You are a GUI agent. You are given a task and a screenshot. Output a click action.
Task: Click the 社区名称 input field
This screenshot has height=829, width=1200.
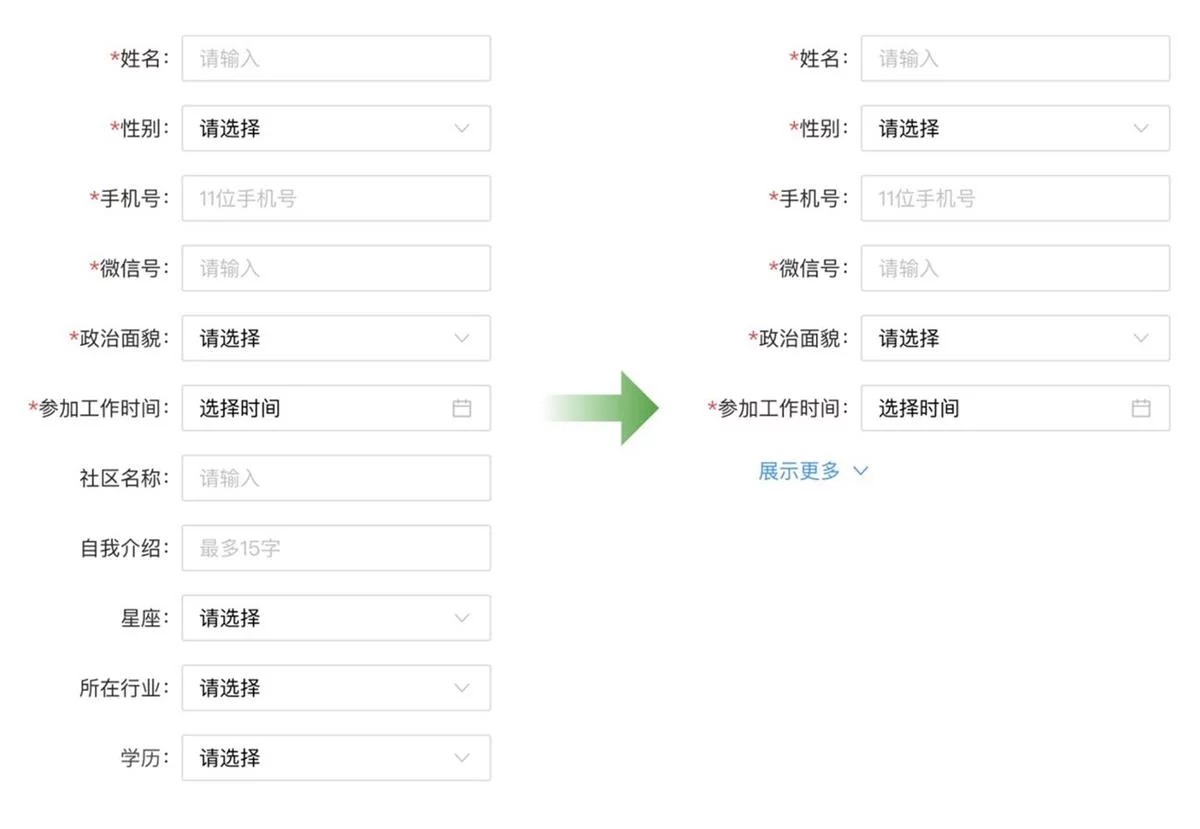click(336, 478)
